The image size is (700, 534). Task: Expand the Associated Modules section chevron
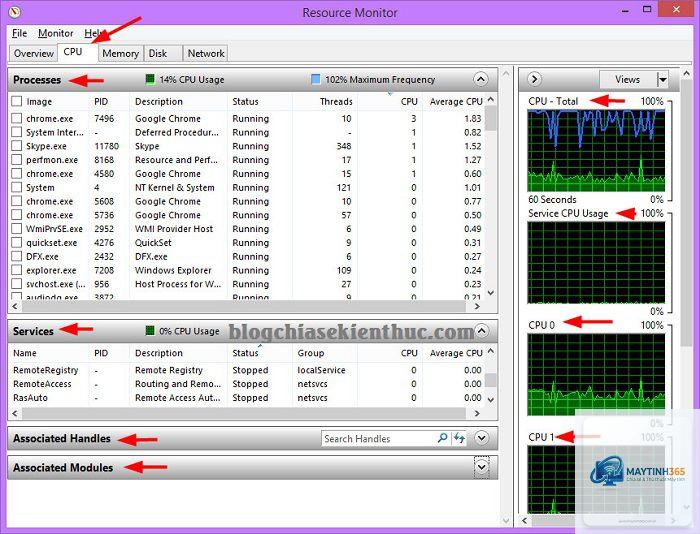point(481,467)
